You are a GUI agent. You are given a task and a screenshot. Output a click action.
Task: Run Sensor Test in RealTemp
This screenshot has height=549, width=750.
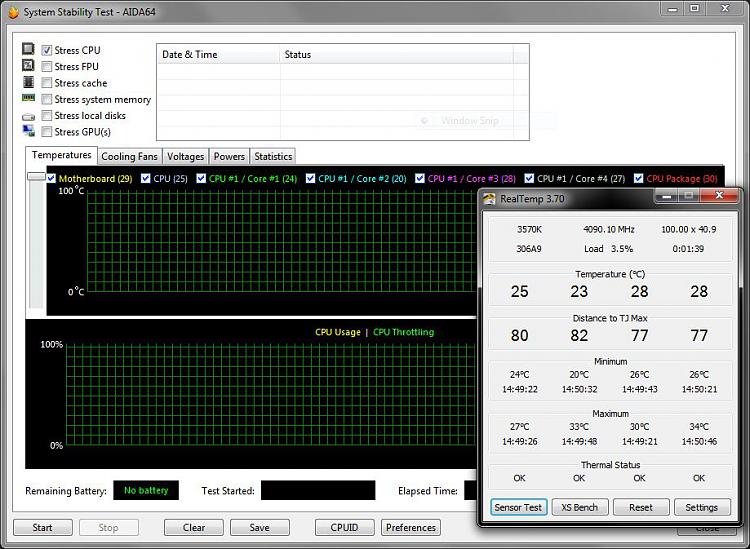(518, 507)
